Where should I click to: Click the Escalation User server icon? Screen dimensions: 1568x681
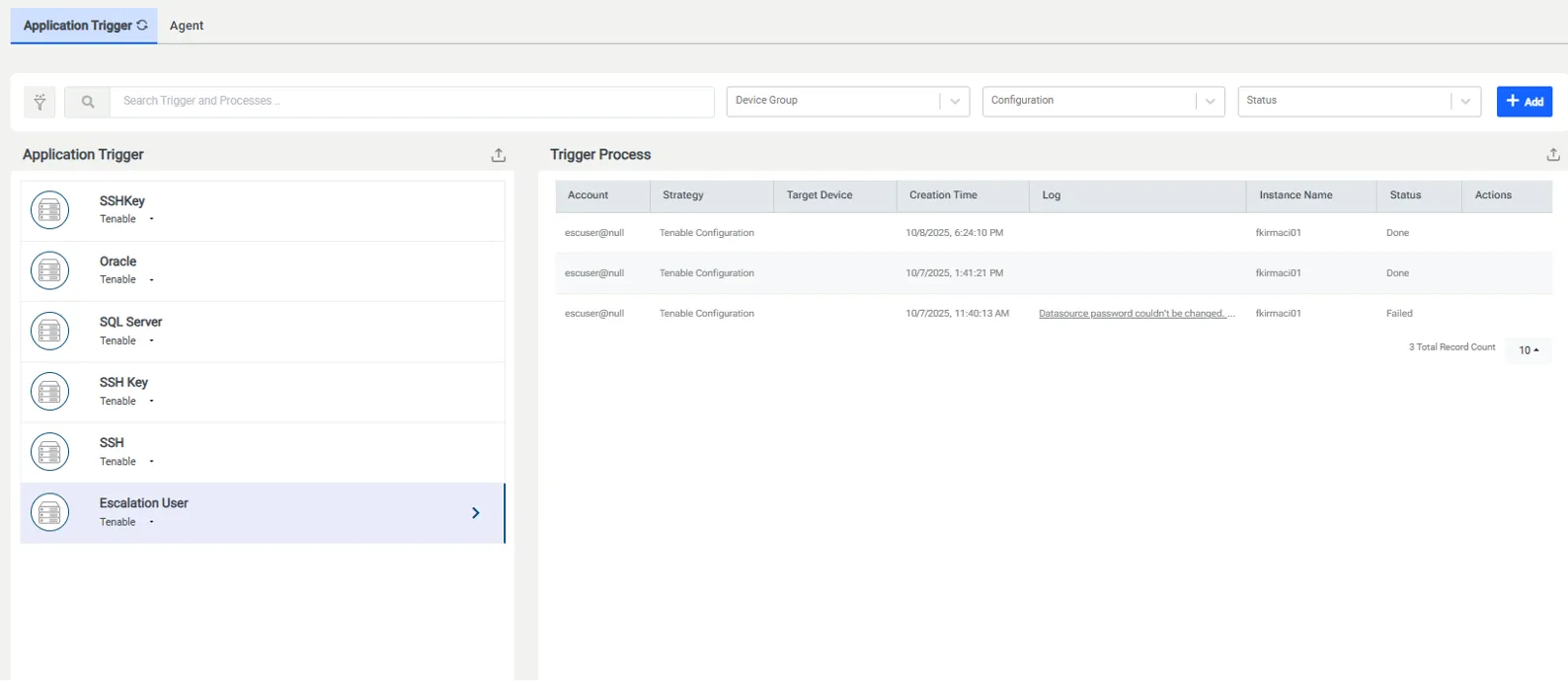tap(49, 512)
